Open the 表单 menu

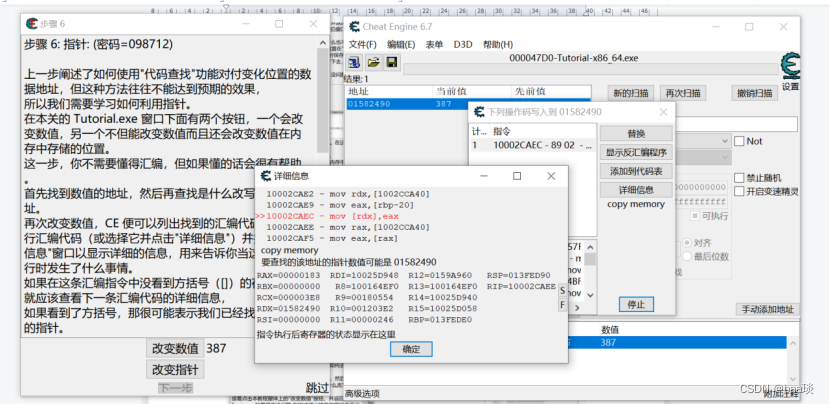pos(434,44)
